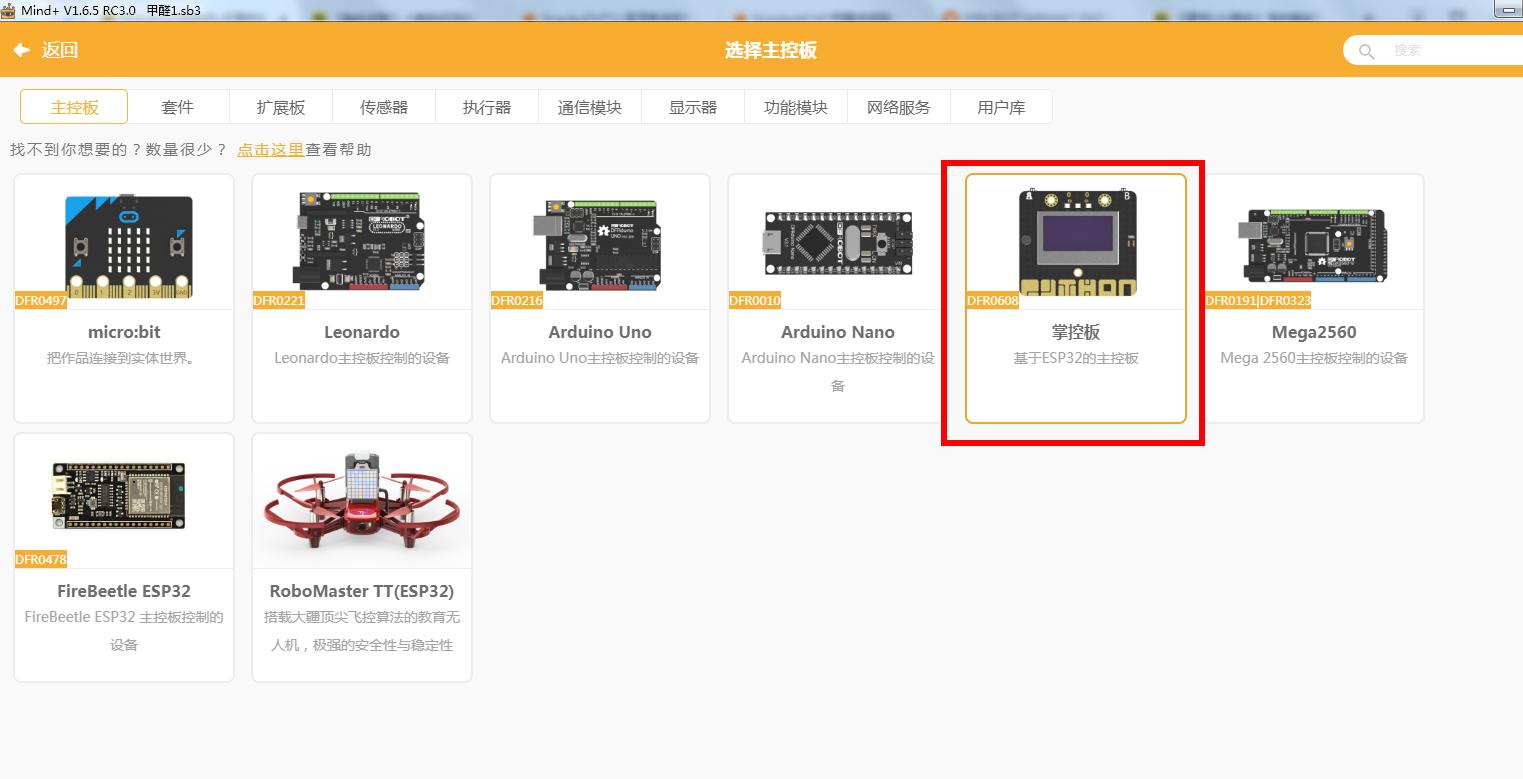Select the Arduino Nano board image

(838, 243)
